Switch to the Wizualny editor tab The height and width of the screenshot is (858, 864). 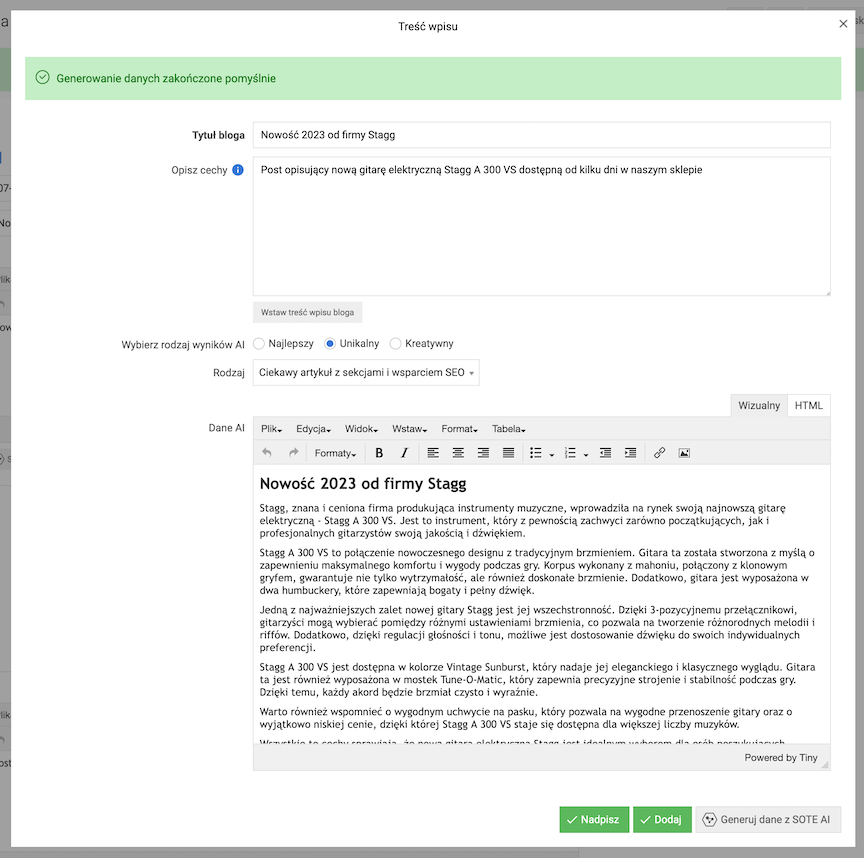pos(759,406)
